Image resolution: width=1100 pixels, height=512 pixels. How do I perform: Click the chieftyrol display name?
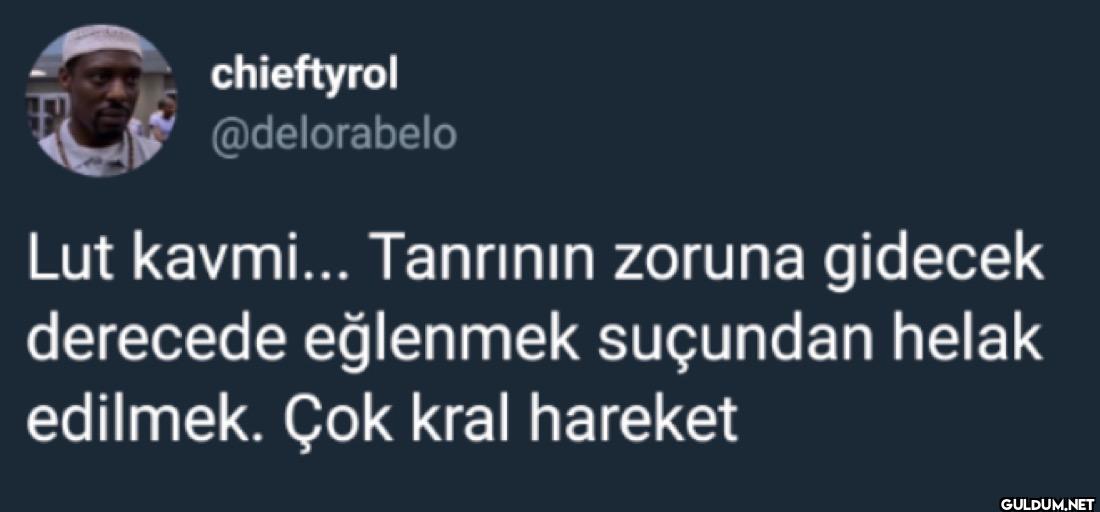tap(304, 74)
